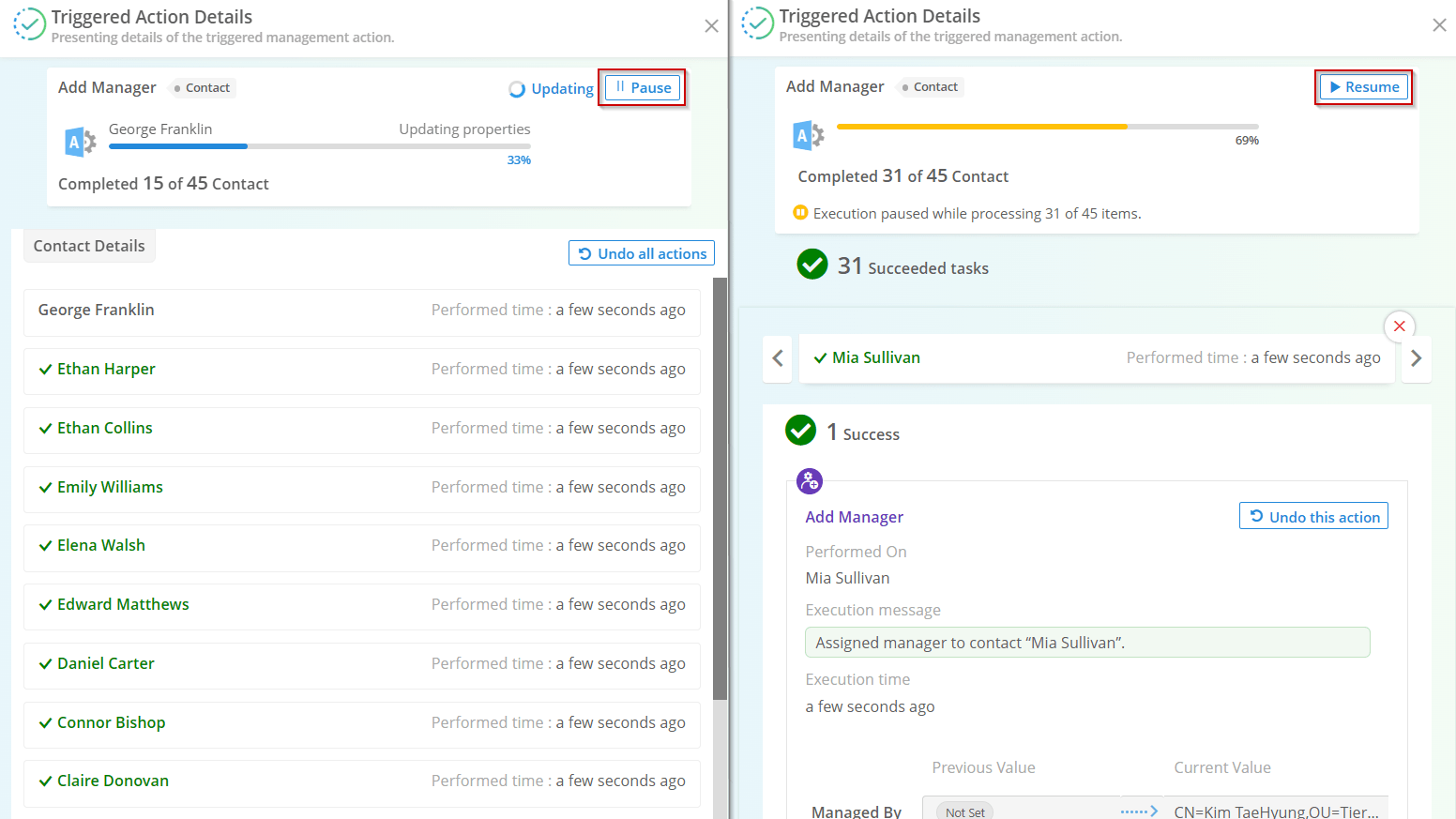Image resolution: width=1456 pixels, height=819 pixels.
Task: Open Claire Donovan contact row
Action: pos(362,781)
